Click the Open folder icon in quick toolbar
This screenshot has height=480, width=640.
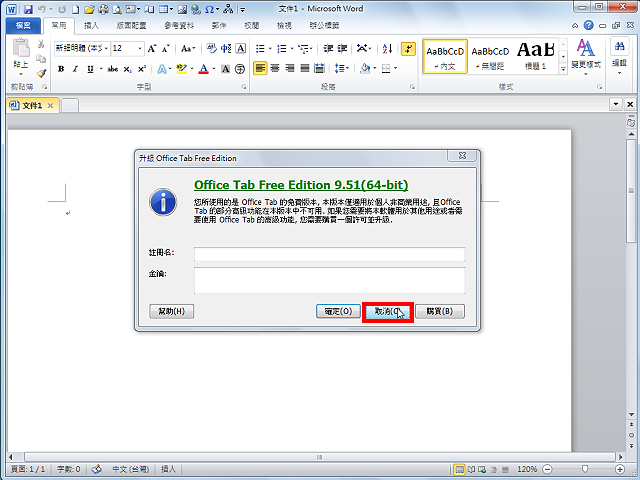[89, 9]
